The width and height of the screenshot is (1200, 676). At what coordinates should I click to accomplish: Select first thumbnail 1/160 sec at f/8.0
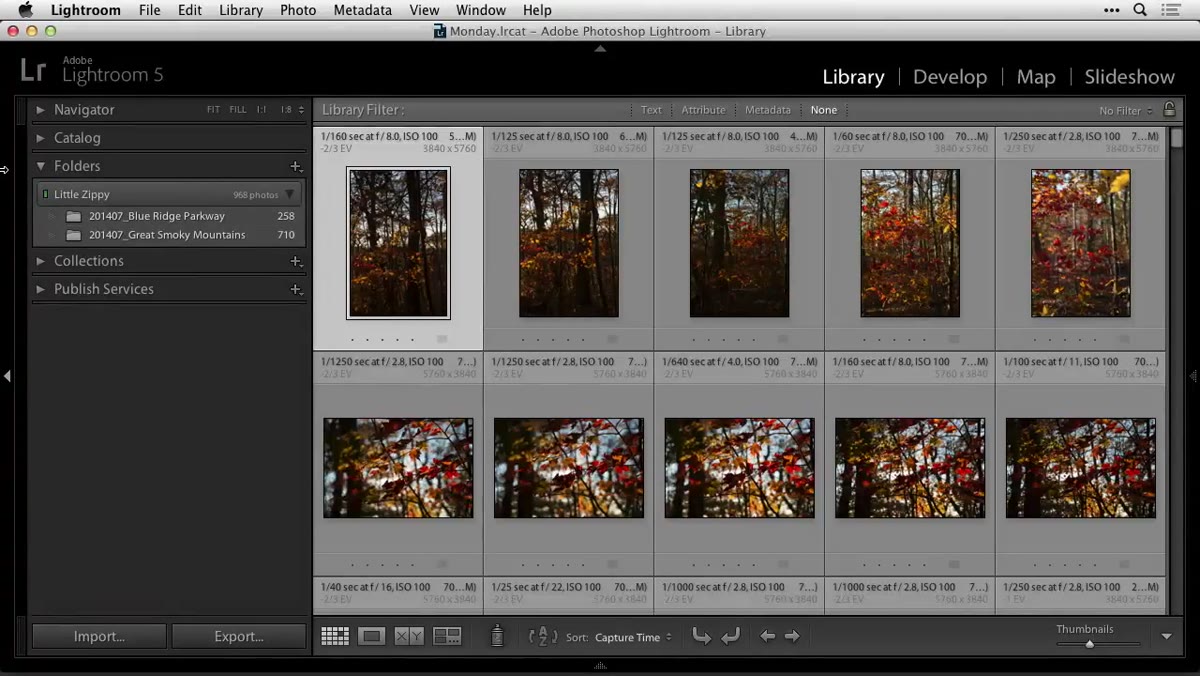398,242
